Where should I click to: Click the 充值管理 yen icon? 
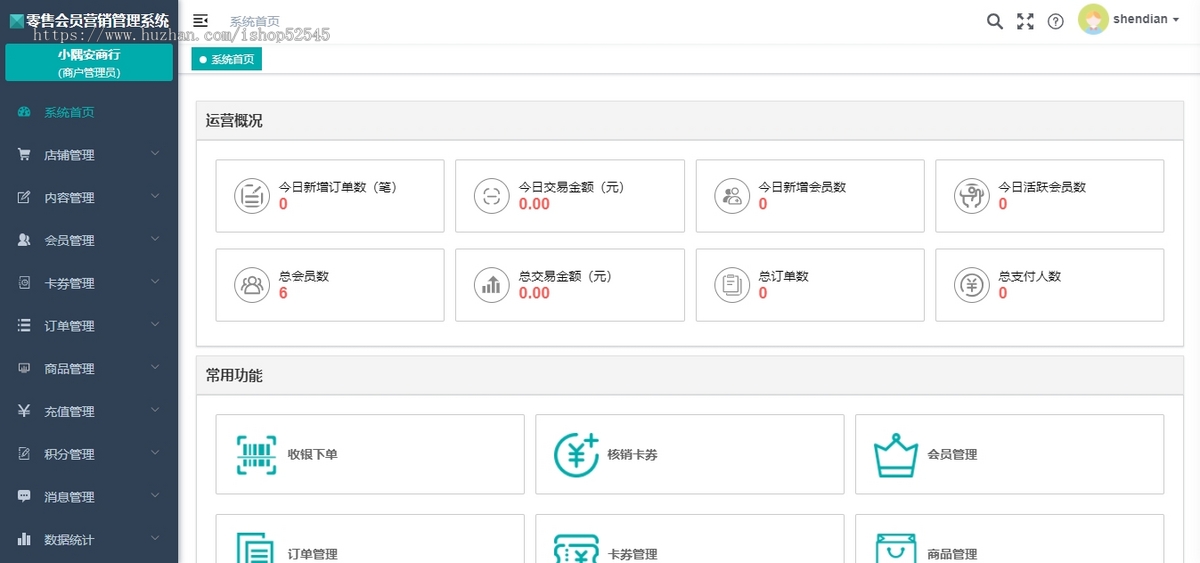click(x=24, y=411)
